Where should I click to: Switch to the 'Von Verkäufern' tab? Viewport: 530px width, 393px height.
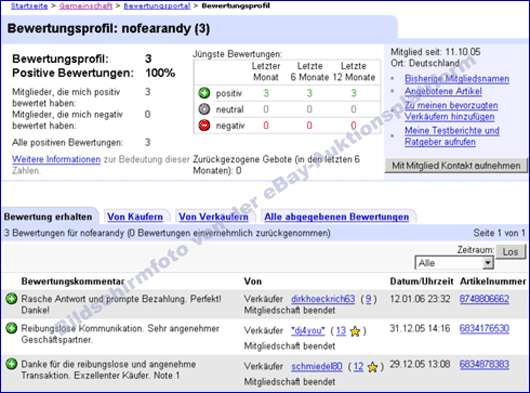point(214,217)
